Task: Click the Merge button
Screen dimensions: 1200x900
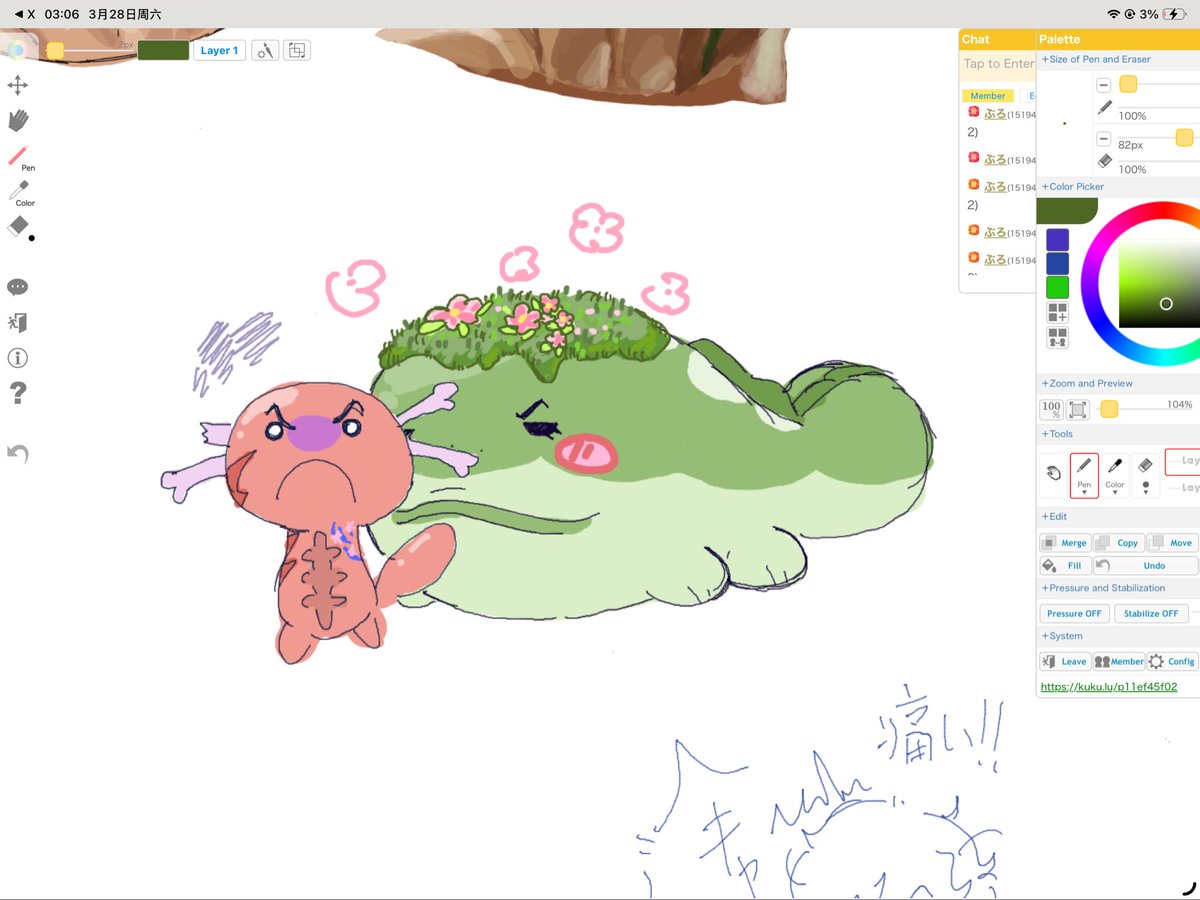Action: click(1065, 542)
